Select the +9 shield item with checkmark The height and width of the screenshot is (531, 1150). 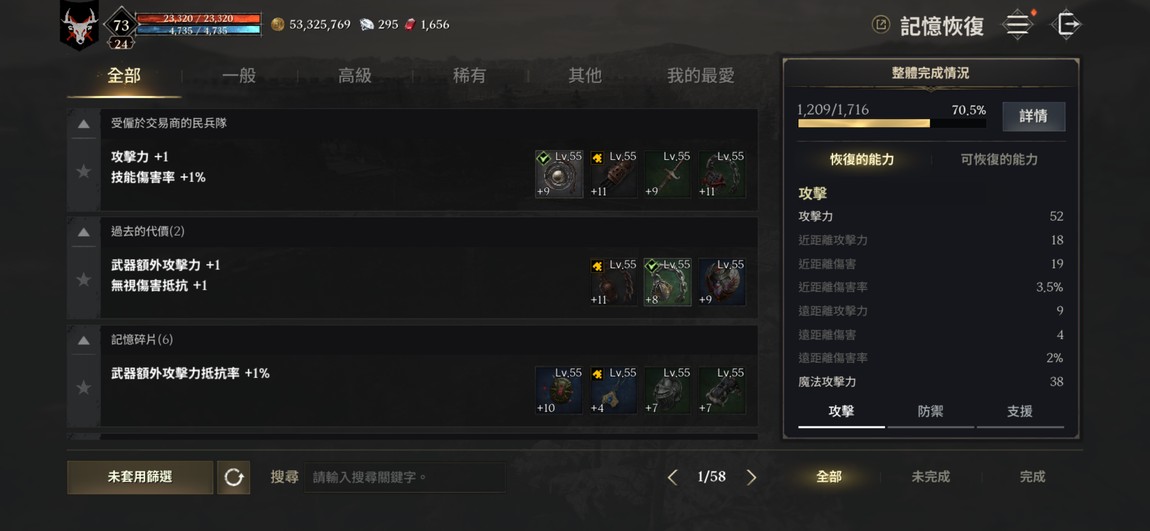[x=559, y=175]
